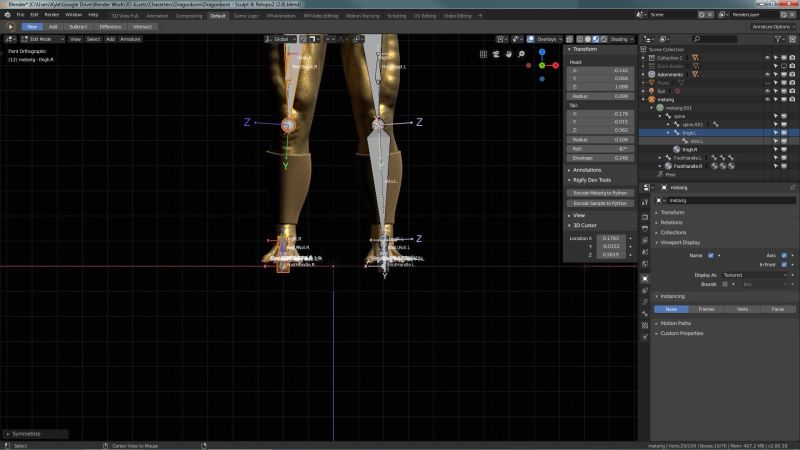Click the outliner filter funnel icon
The height and width of the screenshot is (450, 800).
point(778,39)
